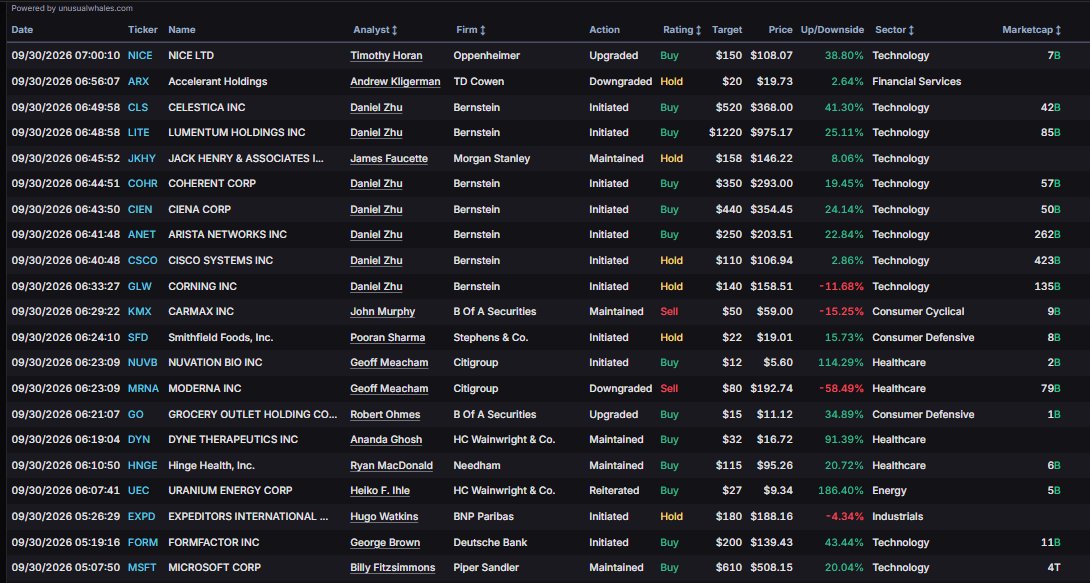Click analyst Billy Fitzsimmons
Viewport: 1090px width, 583px height.
(392, 567)
